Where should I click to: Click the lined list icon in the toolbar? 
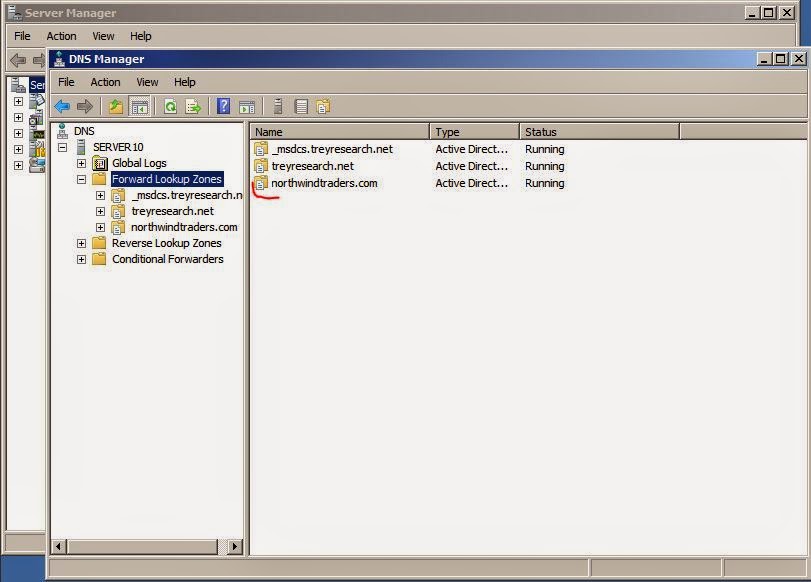point(301,107)
